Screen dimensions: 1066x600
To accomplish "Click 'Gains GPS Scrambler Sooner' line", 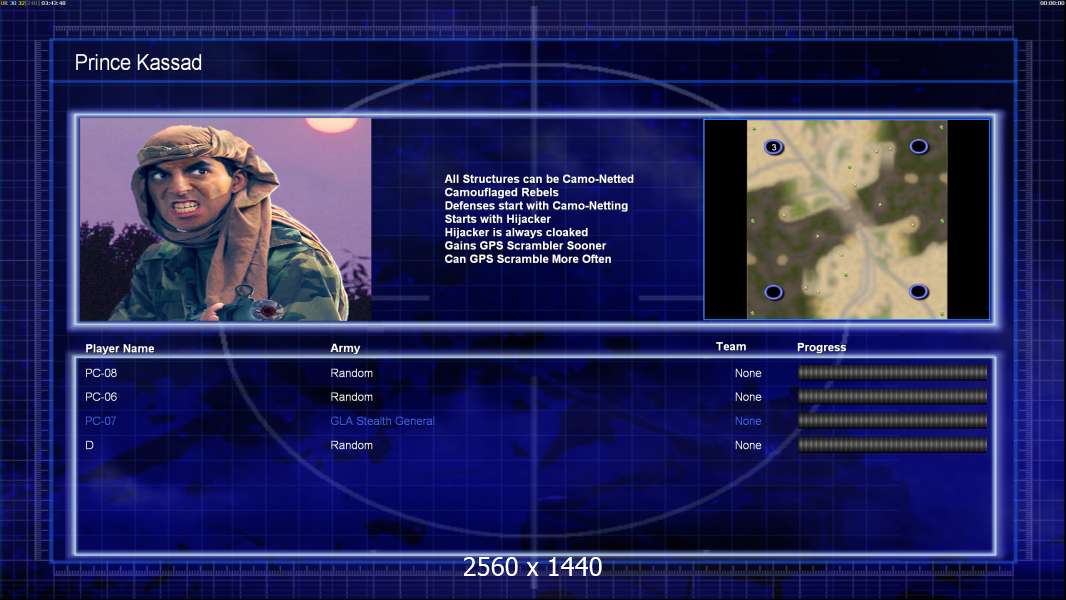I will [x=525, y=245].
